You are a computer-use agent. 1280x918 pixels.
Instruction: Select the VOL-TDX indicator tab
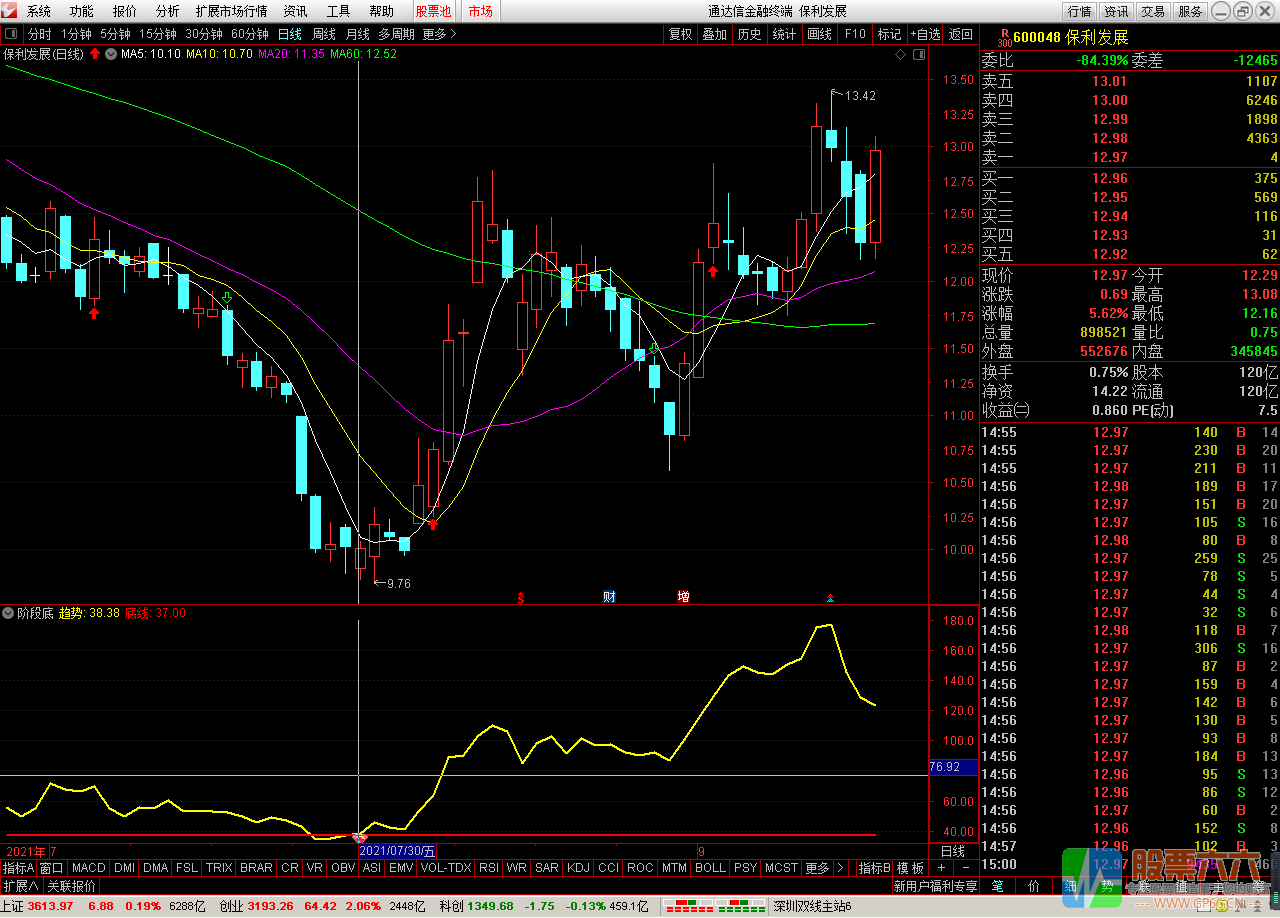[x=446, y=868]
